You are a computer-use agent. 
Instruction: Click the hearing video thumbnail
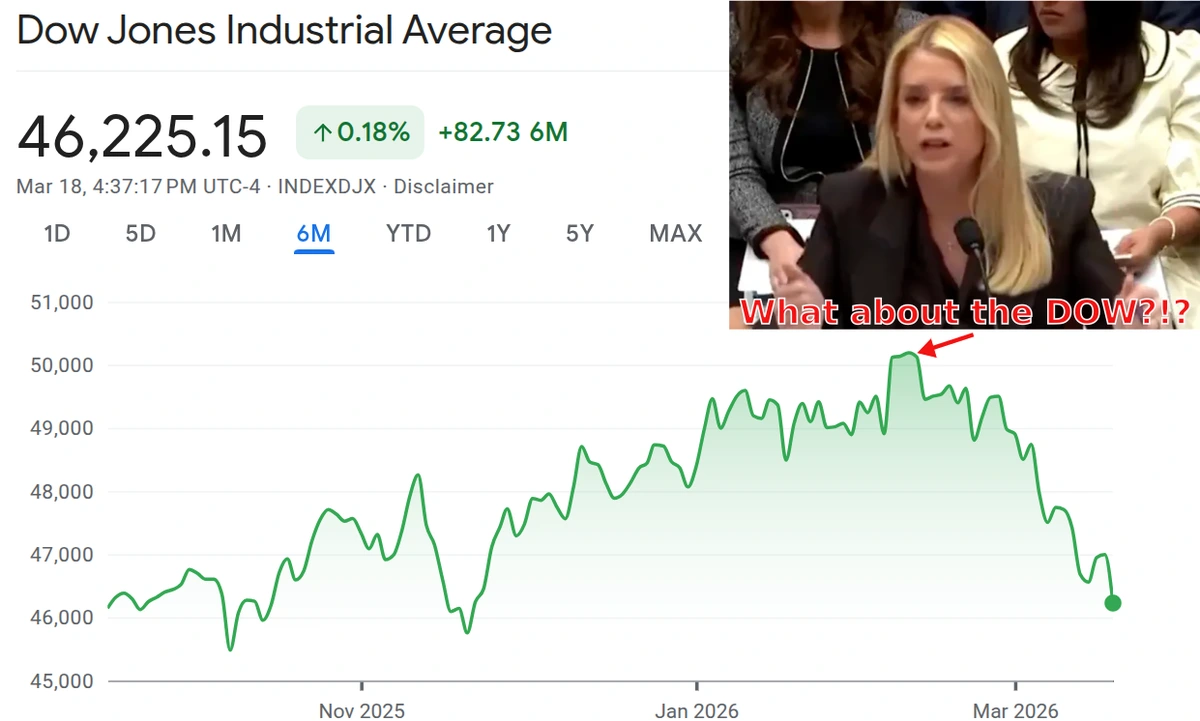964,150
